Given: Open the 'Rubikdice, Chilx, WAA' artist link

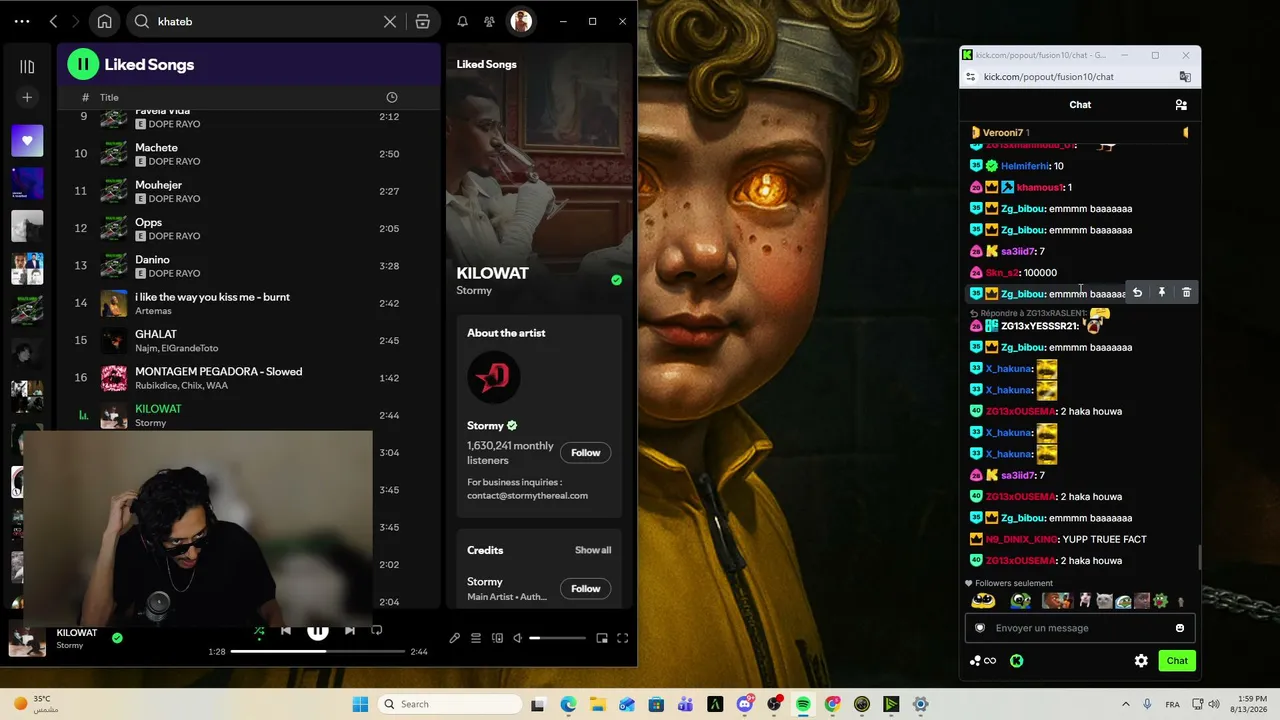Looking at the screenshot, I should tap(181, 385).
